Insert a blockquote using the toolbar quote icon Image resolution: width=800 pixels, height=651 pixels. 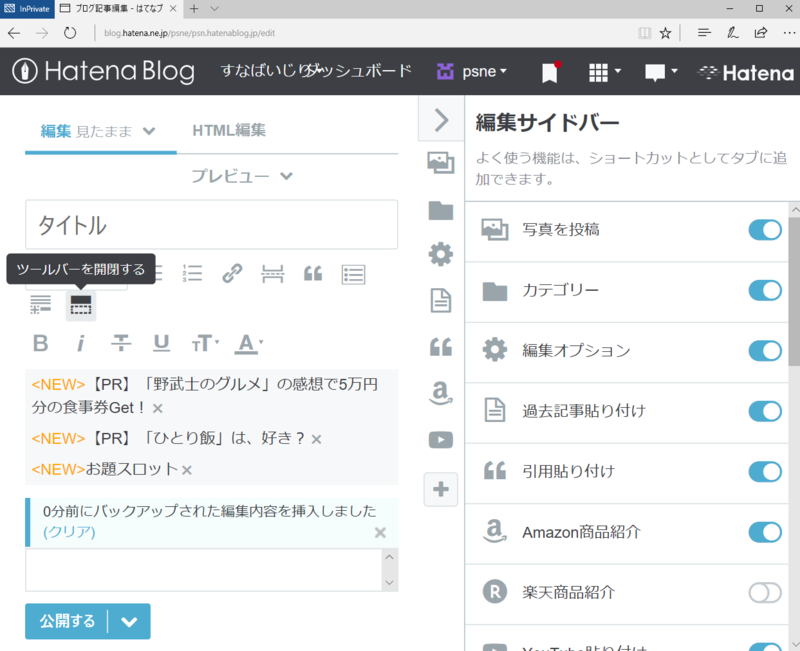pos(313,273)
